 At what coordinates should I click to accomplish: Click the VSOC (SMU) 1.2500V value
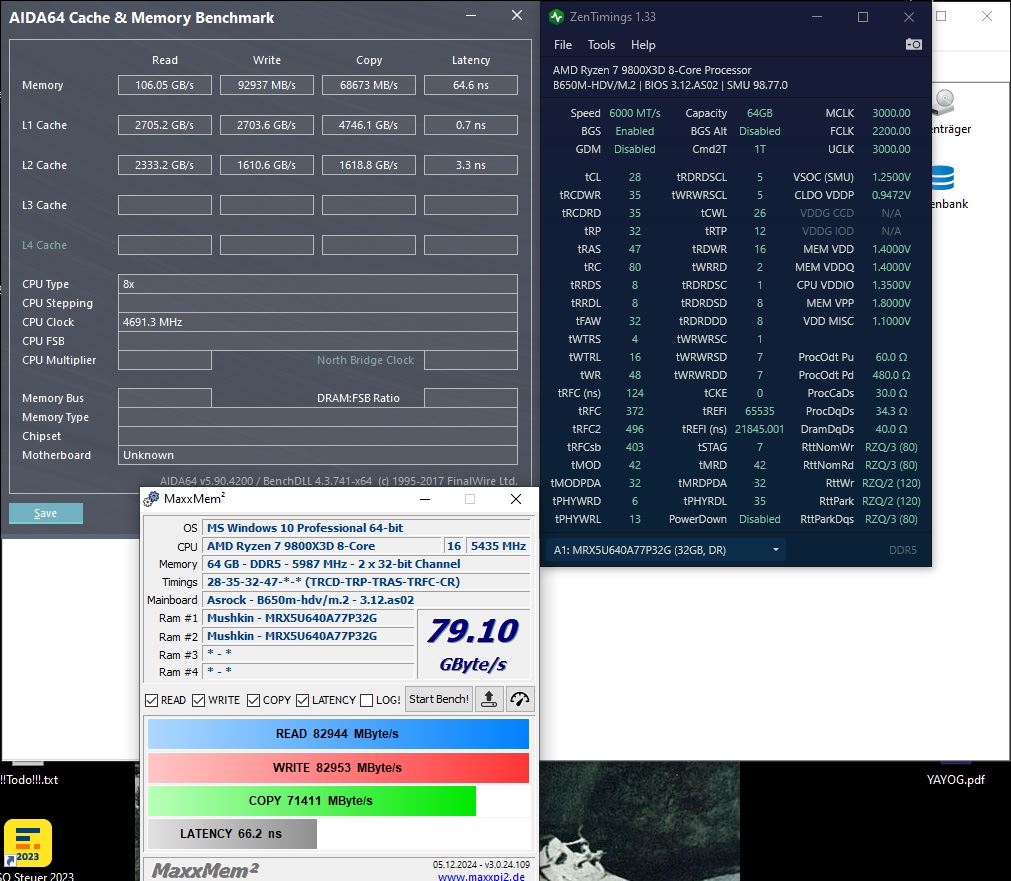[x=891, y=177]
